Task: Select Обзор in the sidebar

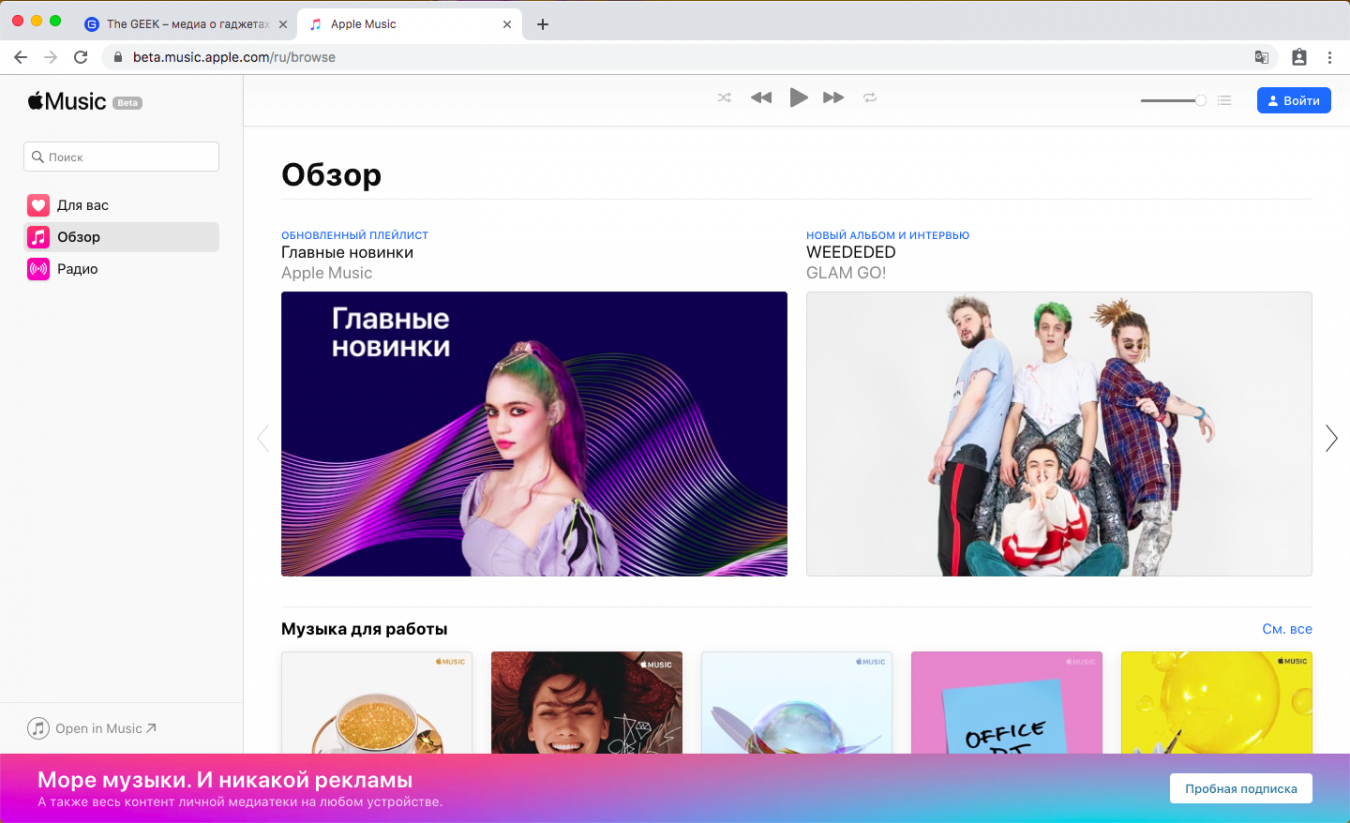Action: click(x=121, y=237)
